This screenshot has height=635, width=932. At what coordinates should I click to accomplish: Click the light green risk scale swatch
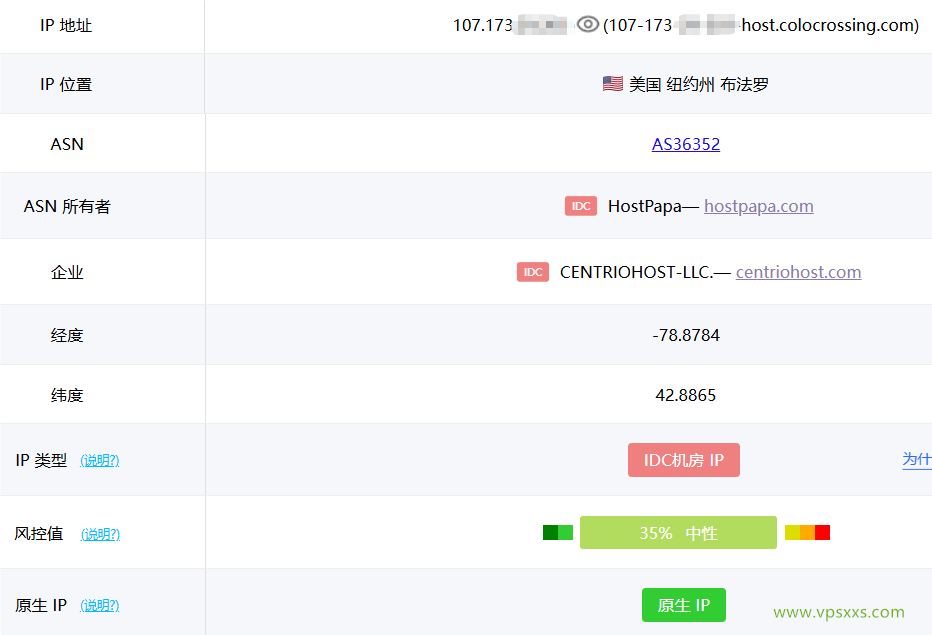(x=565, y=532)
